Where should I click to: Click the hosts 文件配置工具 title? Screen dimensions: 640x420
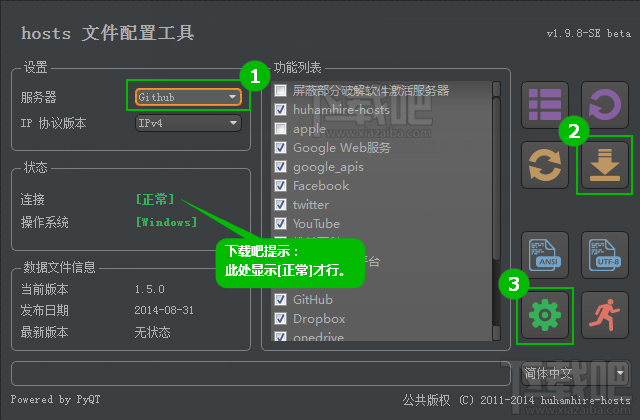point(108,33)
